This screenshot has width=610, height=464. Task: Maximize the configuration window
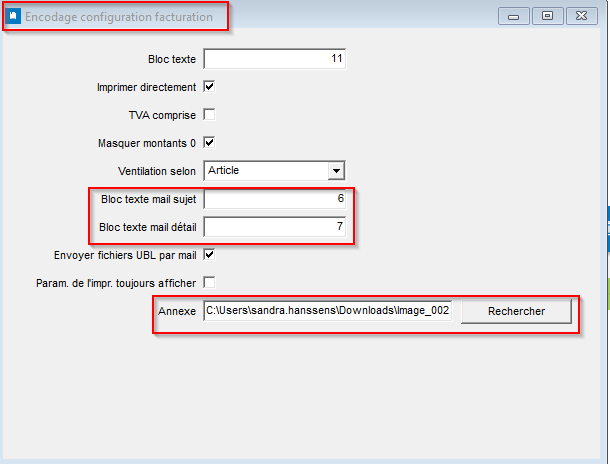(547, 16)
